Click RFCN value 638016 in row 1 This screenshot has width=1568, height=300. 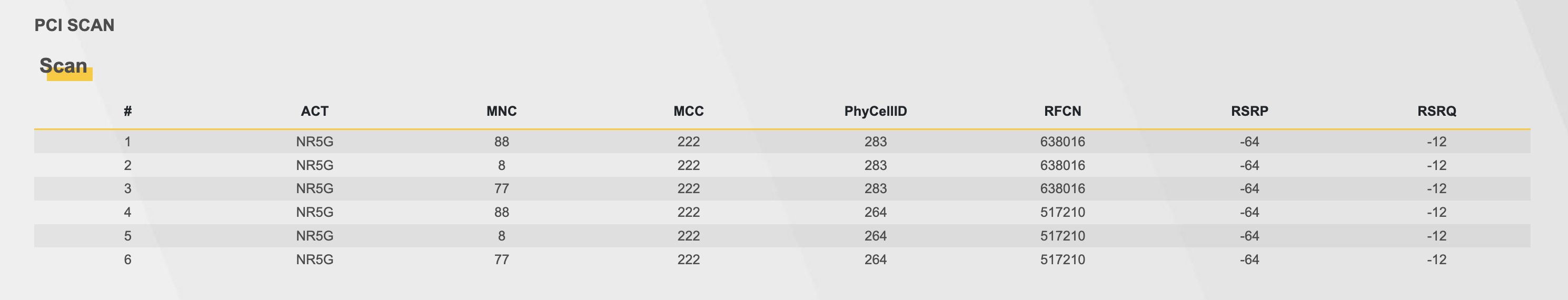coord(1063,142)
